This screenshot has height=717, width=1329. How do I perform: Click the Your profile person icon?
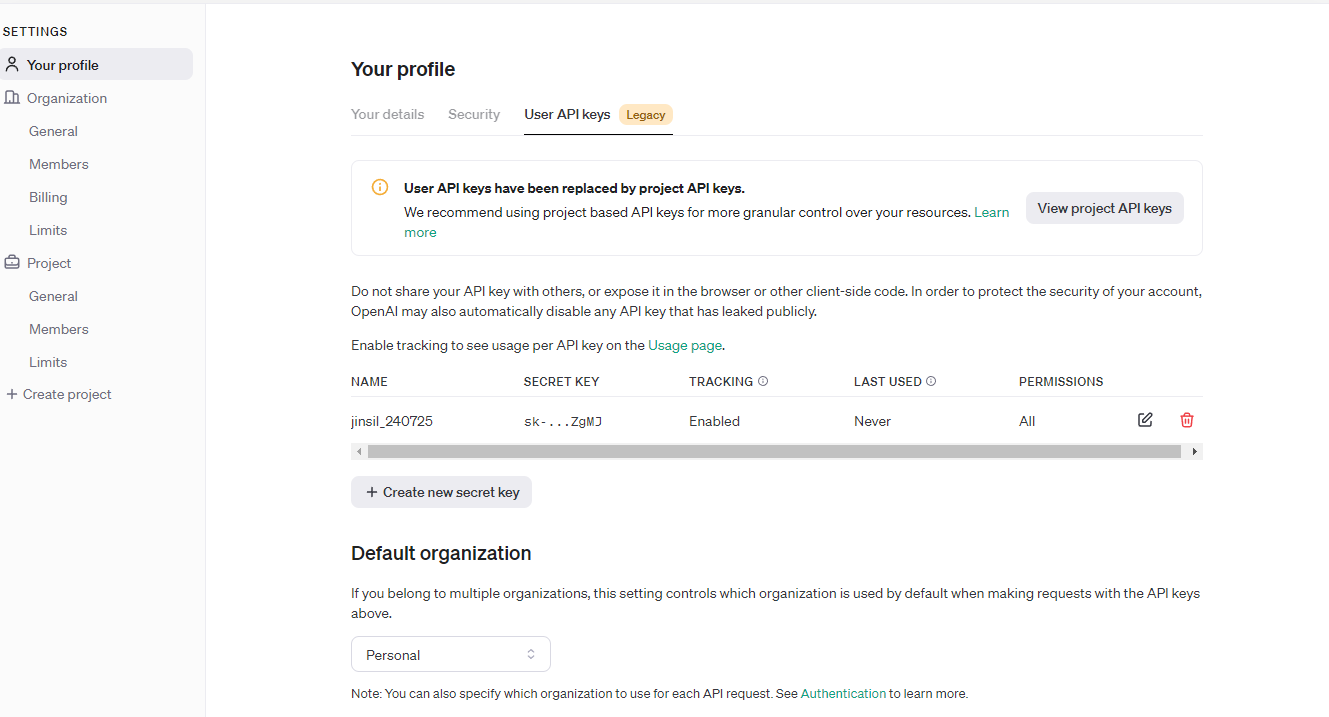click(12, 65)
